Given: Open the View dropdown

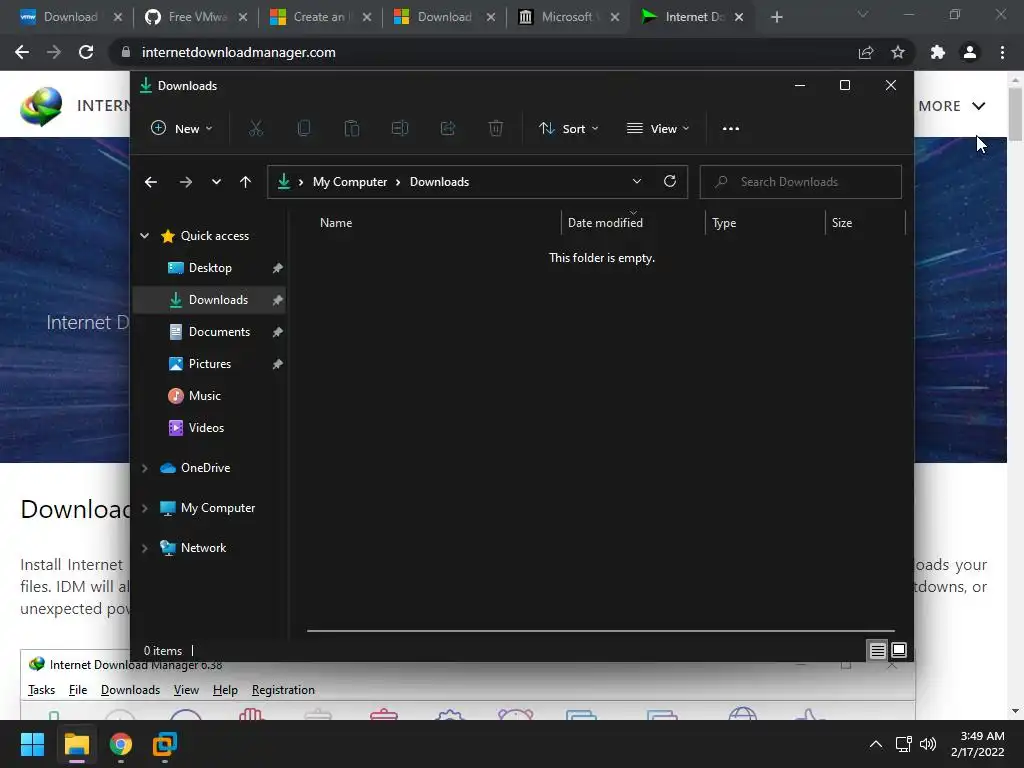Looking at the screenshot, I should (658, 129).
